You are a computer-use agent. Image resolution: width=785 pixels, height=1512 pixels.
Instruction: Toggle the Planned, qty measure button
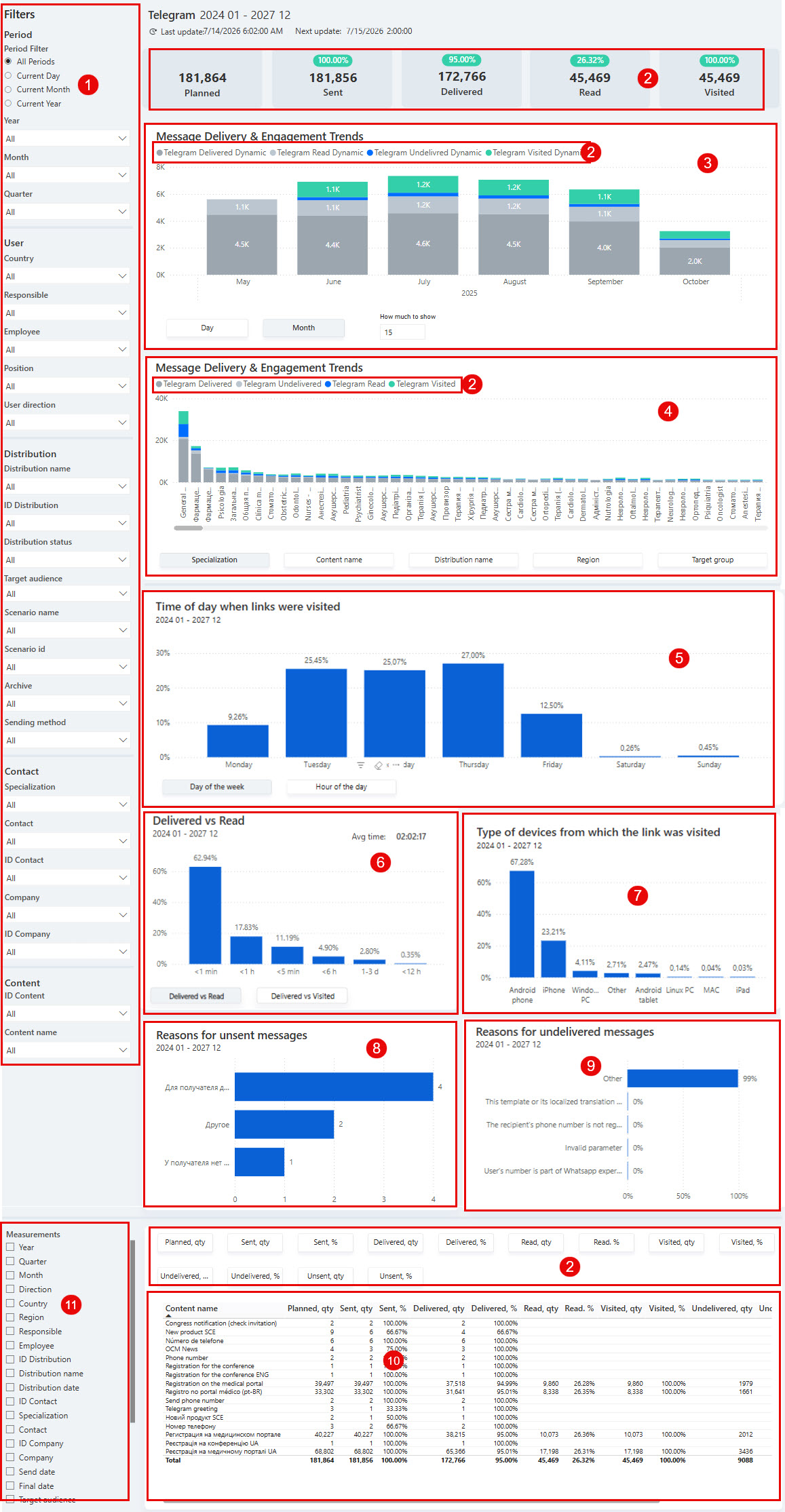coord(185,1242)
